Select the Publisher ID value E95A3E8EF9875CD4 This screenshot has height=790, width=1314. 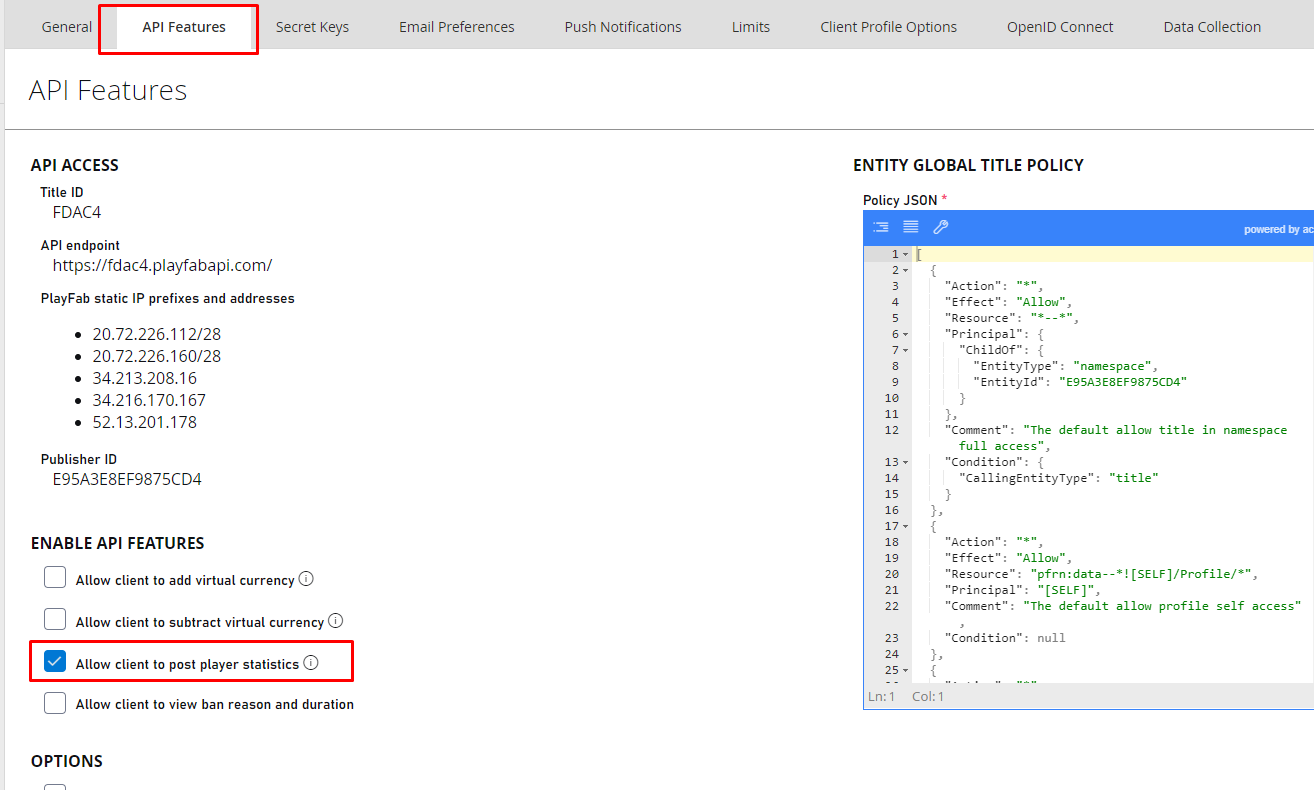pos(127,479)
